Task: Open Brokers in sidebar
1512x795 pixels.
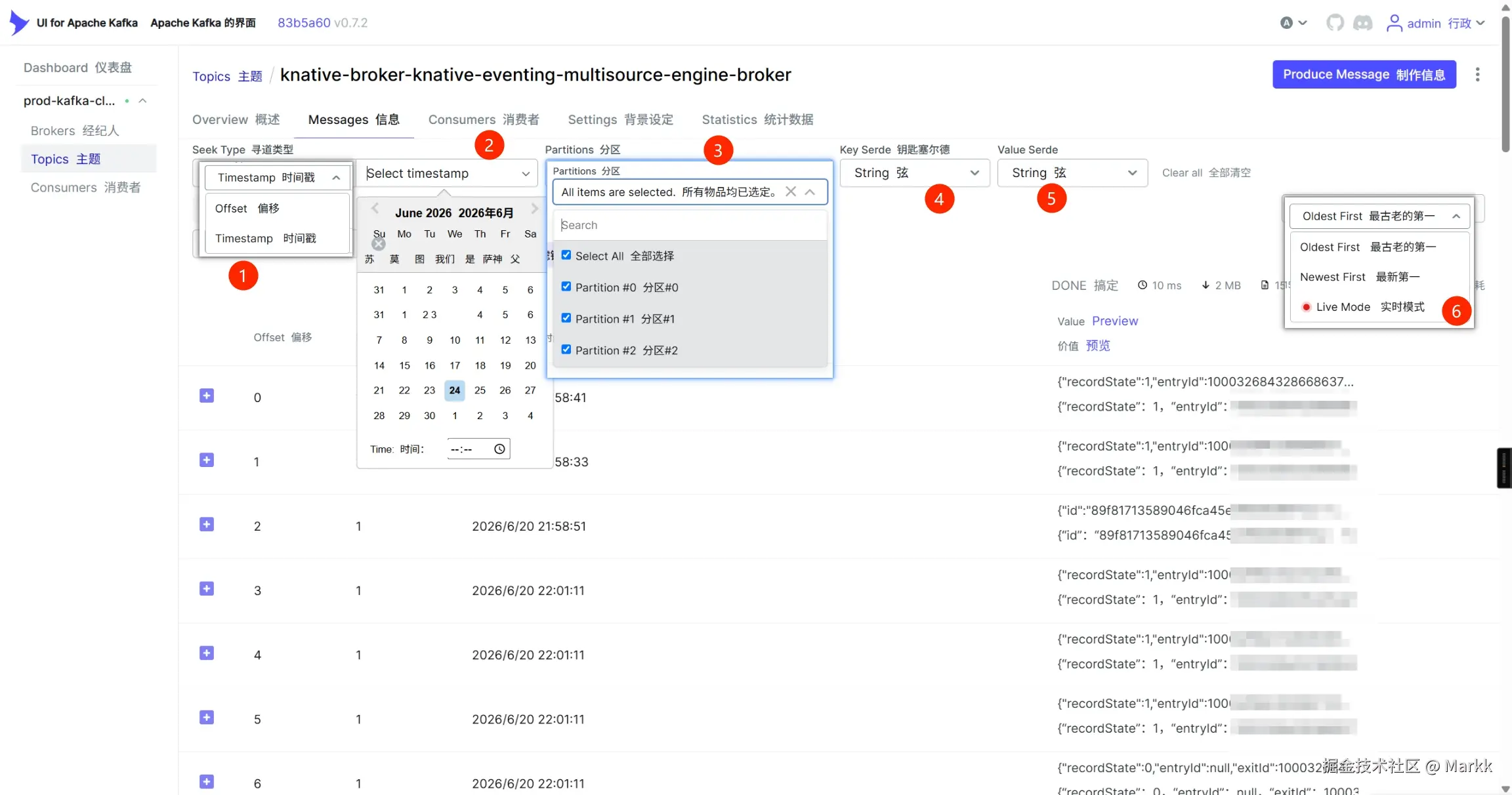Action: coord(75,131)
